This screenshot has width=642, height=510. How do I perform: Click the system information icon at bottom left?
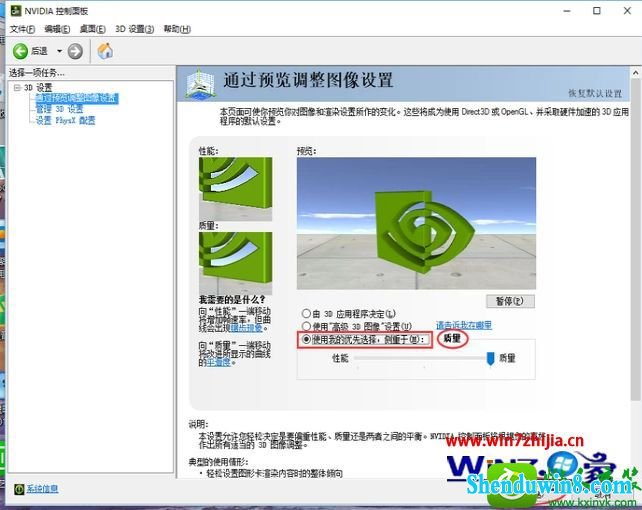point(19,489)
